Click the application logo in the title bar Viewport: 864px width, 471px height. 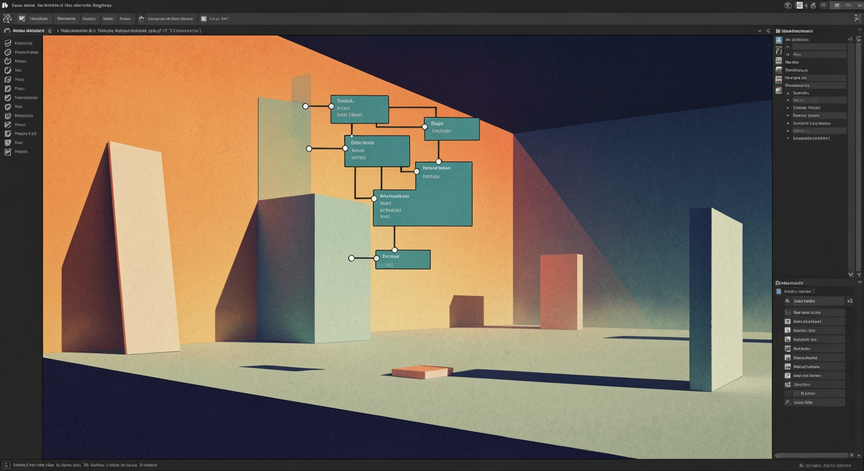[x=6, y=5]
